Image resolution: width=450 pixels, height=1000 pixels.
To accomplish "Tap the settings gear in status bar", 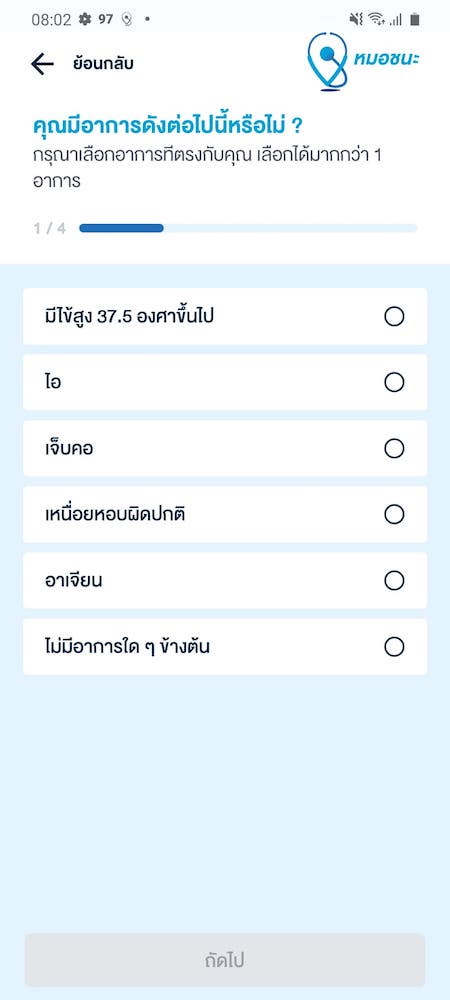I will point(85,19).
